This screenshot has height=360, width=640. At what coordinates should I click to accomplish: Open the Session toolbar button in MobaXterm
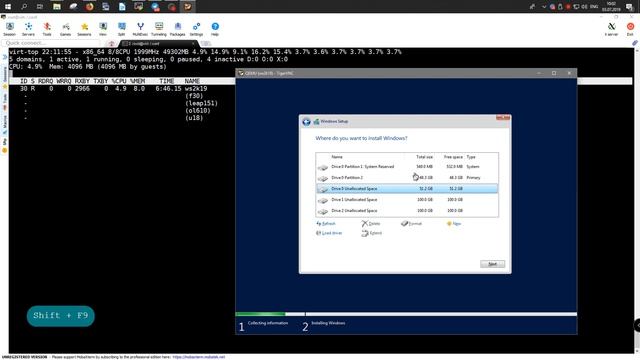tap(9, 29)
